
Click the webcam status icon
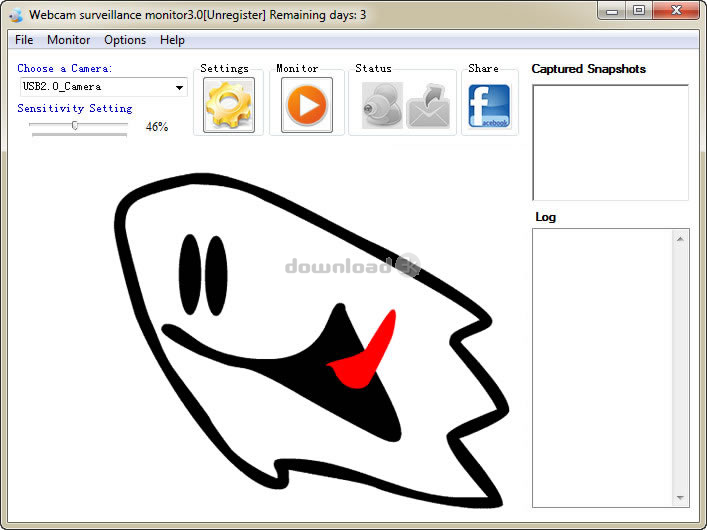coord(382,106)
